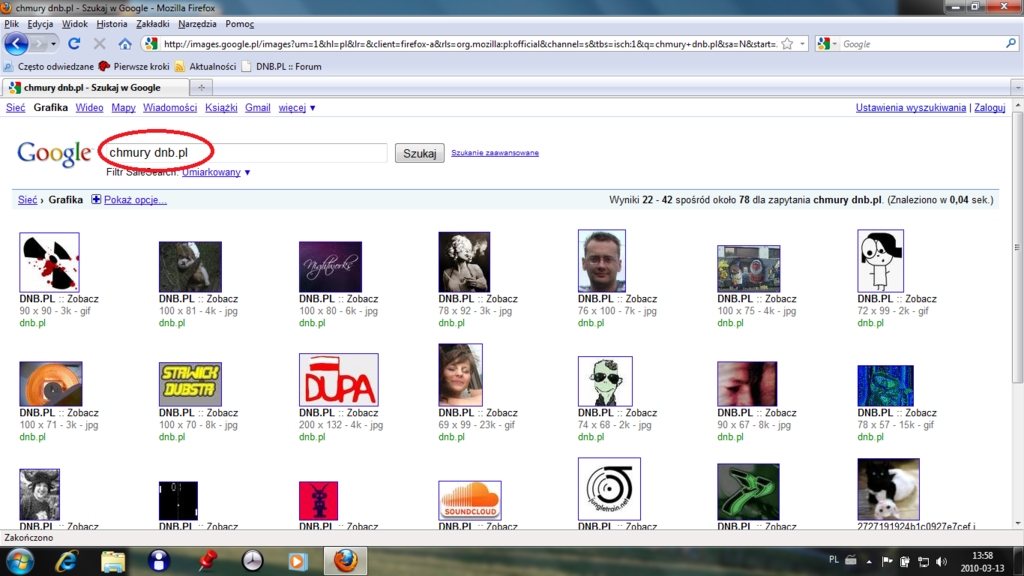
Task: Click the Sieć link in top navigation
Action: [16, 108]
